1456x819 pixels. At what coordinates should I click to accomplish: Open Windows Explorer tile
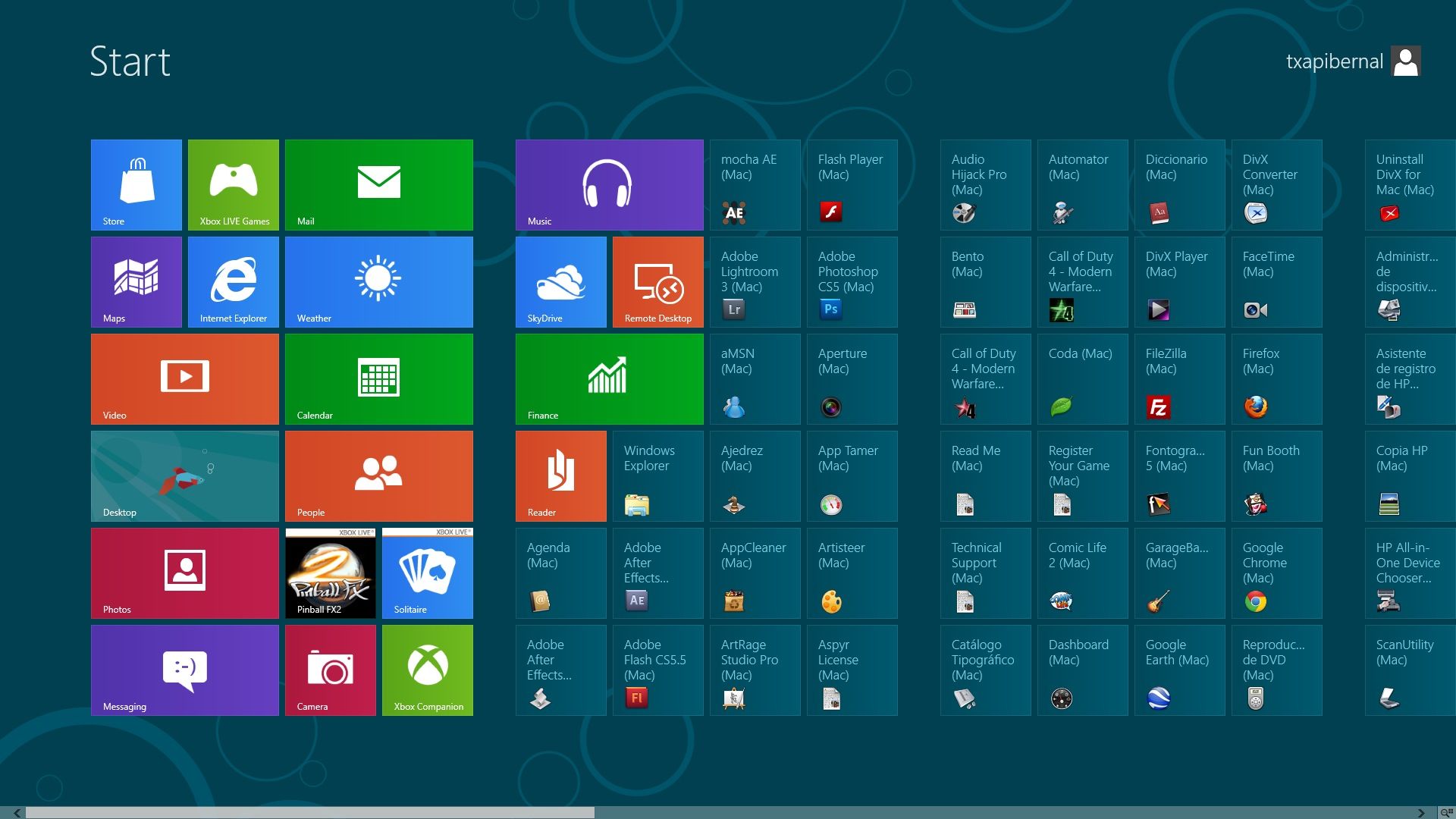[x=657, y=475]
